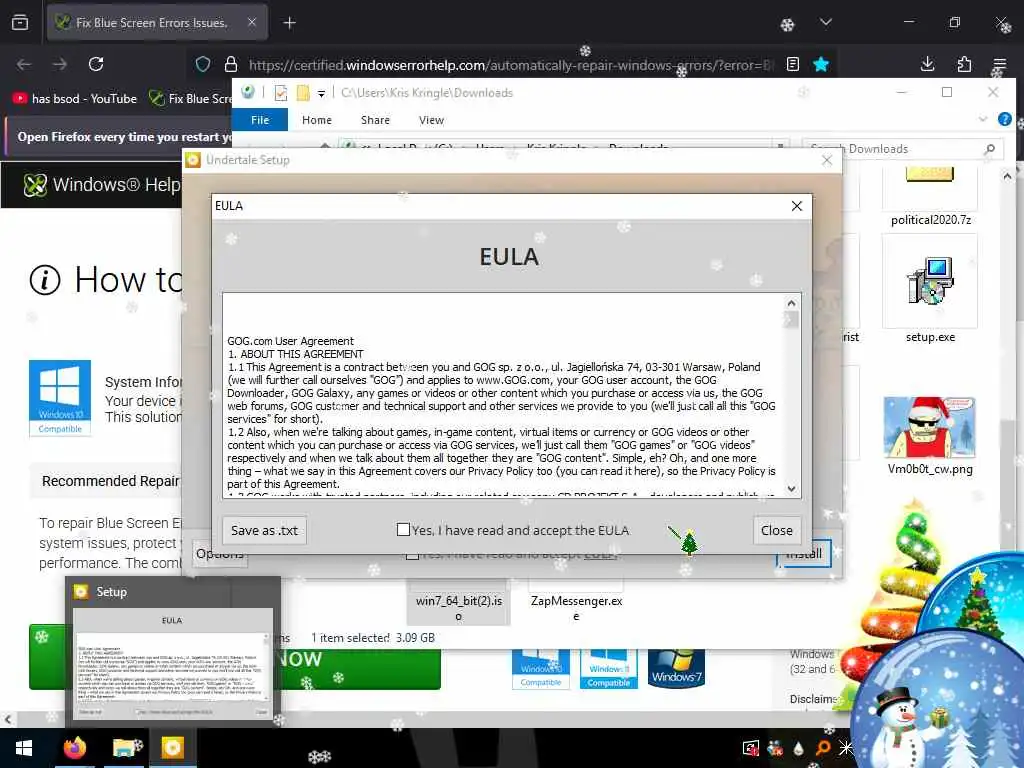1024x768 pixels.
Task: Click the Close button in the EULA dialog
Action: click(x=776, y=530)
